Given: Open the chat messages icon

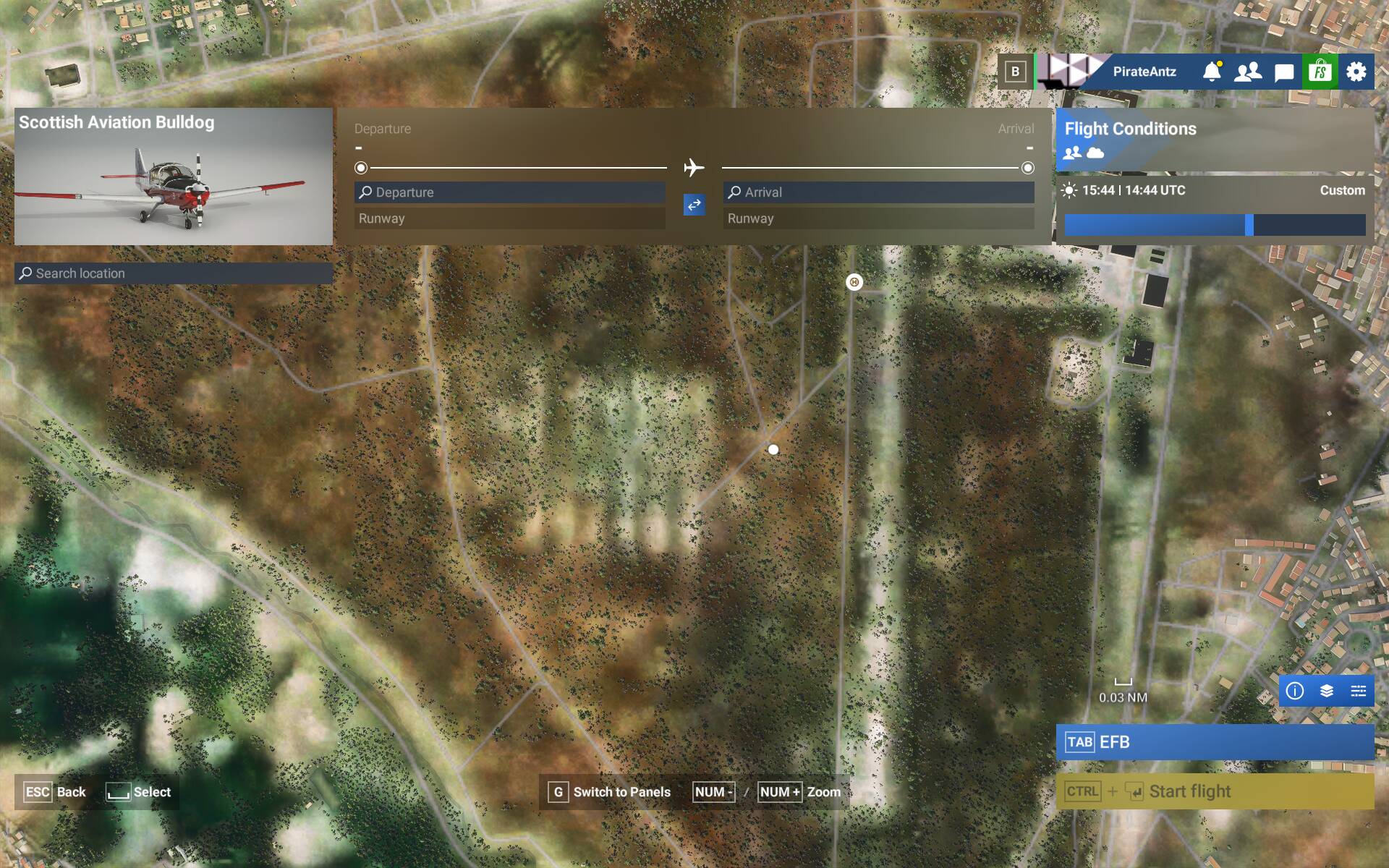Looking at the screenshot, I should pos(1284,72).
